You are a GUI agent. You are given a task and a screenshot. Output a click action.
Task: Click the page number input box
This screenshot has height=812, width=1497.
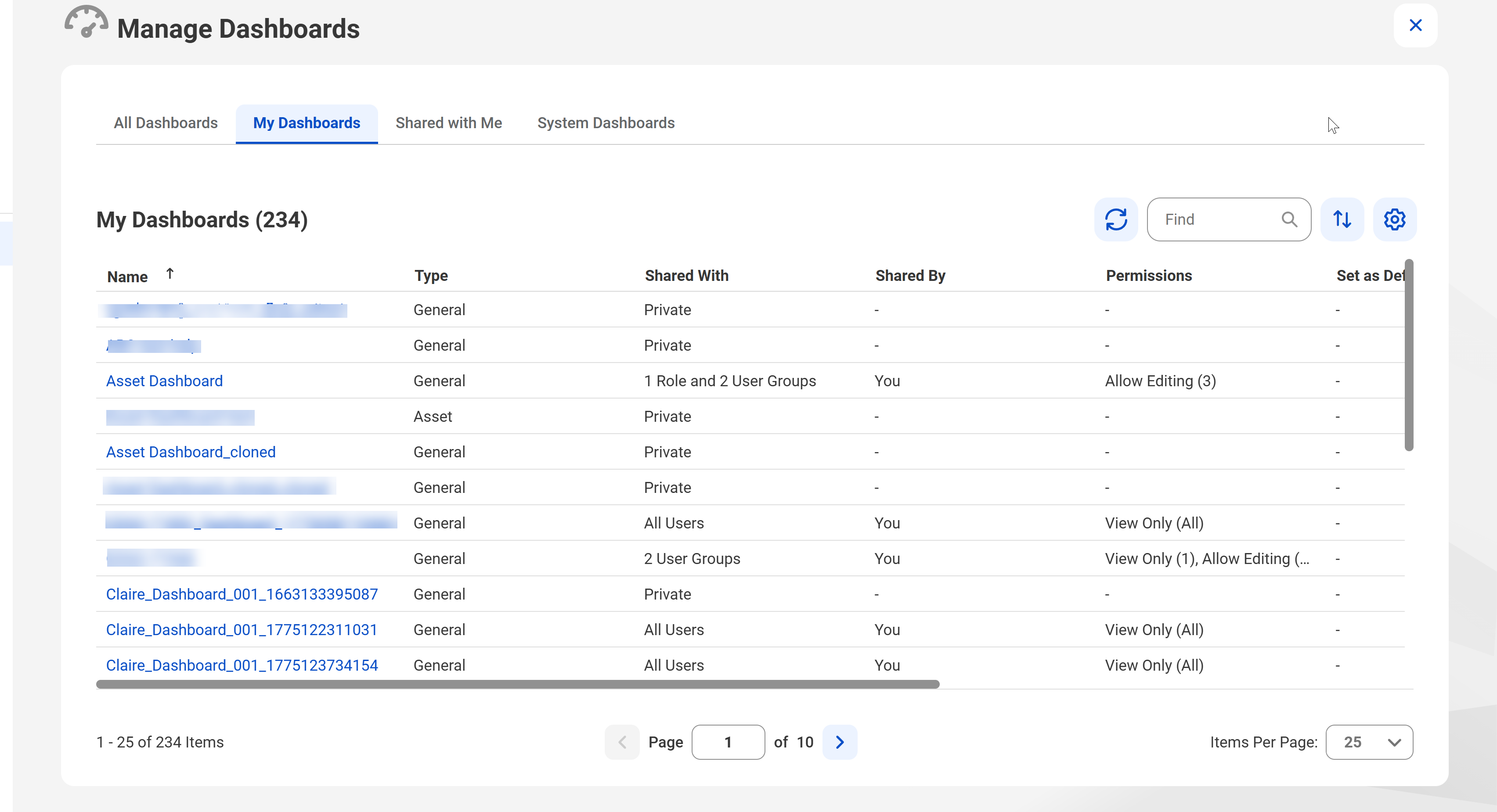(728, 742)
